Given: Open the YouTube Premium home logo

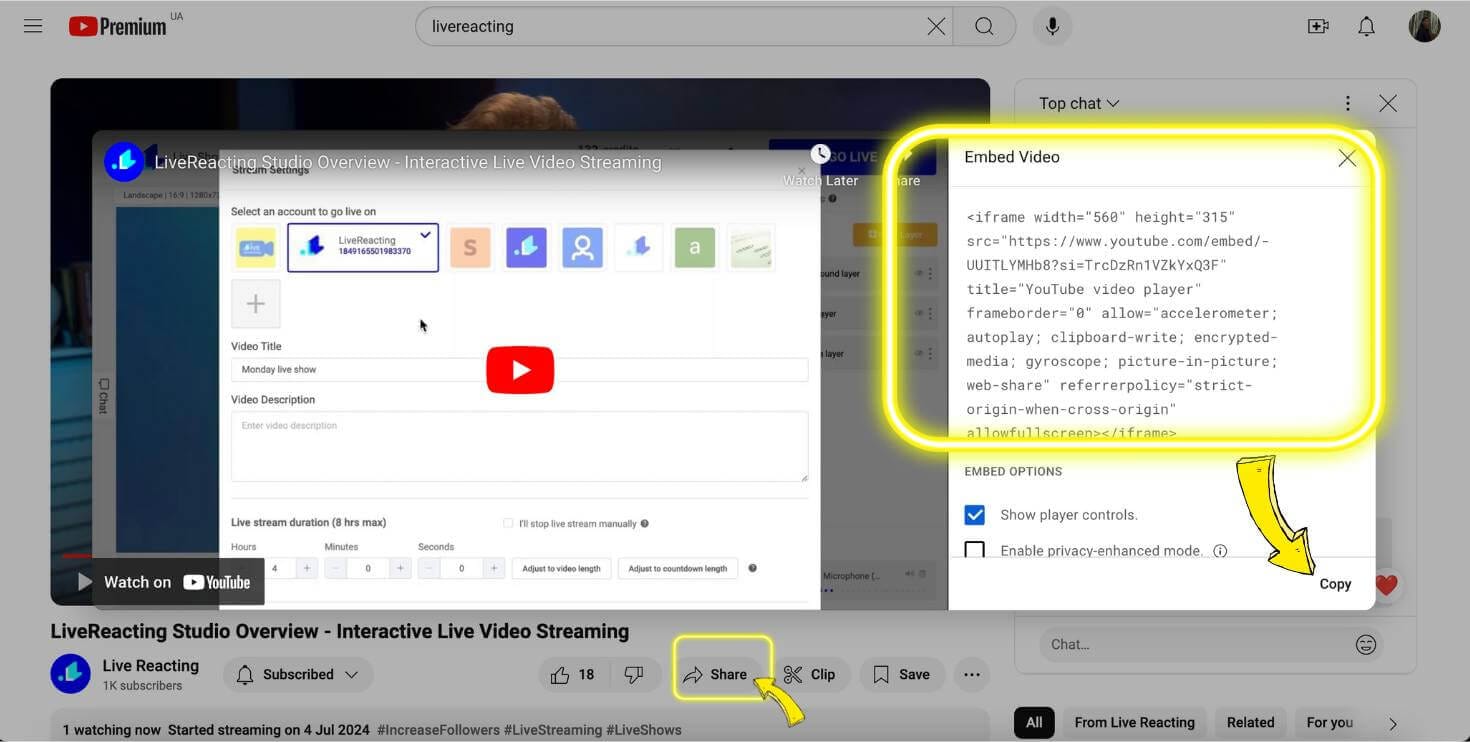Looking at the screenshot, I should coord(117,26).
